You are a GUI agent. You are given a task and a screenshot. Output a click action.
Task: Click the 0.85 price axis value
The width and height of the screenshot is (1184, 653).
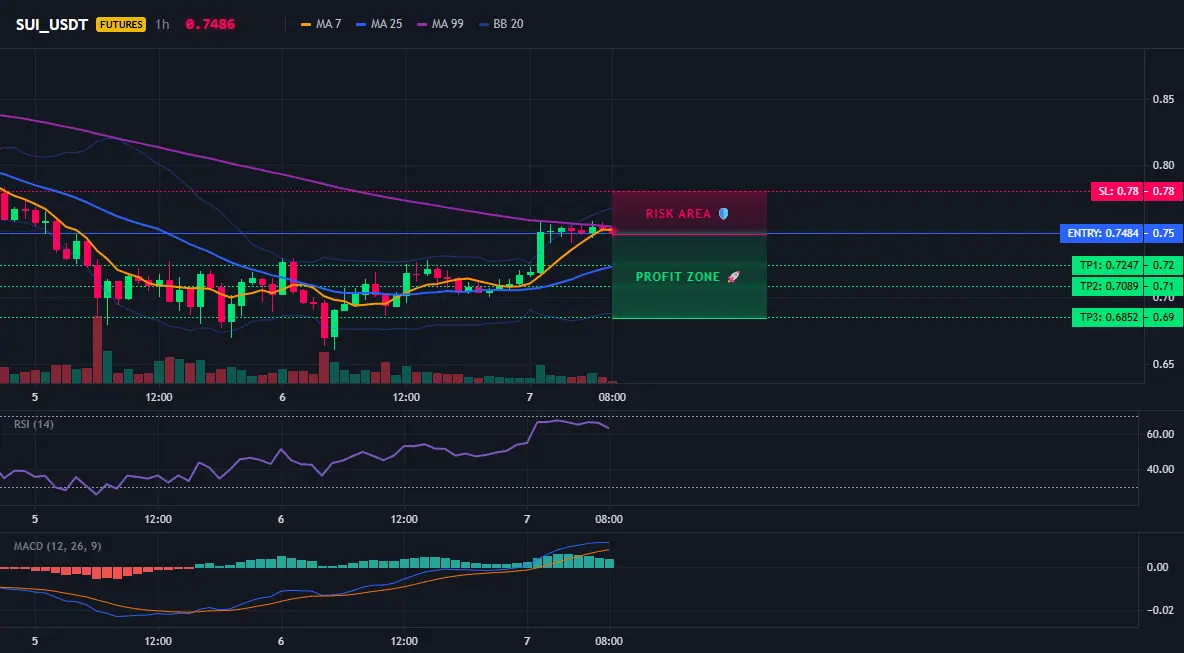[x=1164, y=100]
